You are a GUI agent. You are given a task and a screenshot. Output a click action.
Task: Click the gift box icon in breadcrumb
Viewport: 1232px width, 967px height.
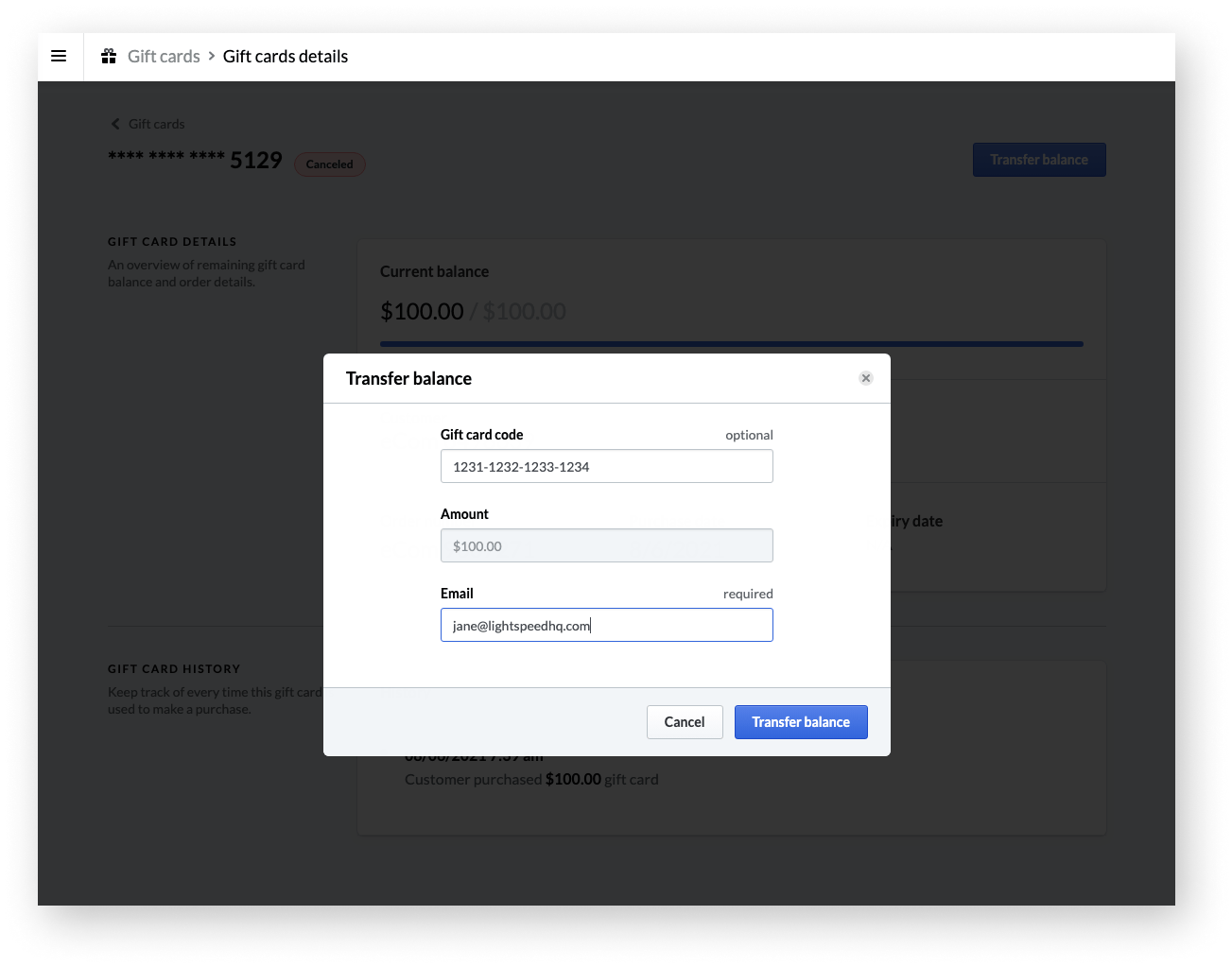[109, 57]
